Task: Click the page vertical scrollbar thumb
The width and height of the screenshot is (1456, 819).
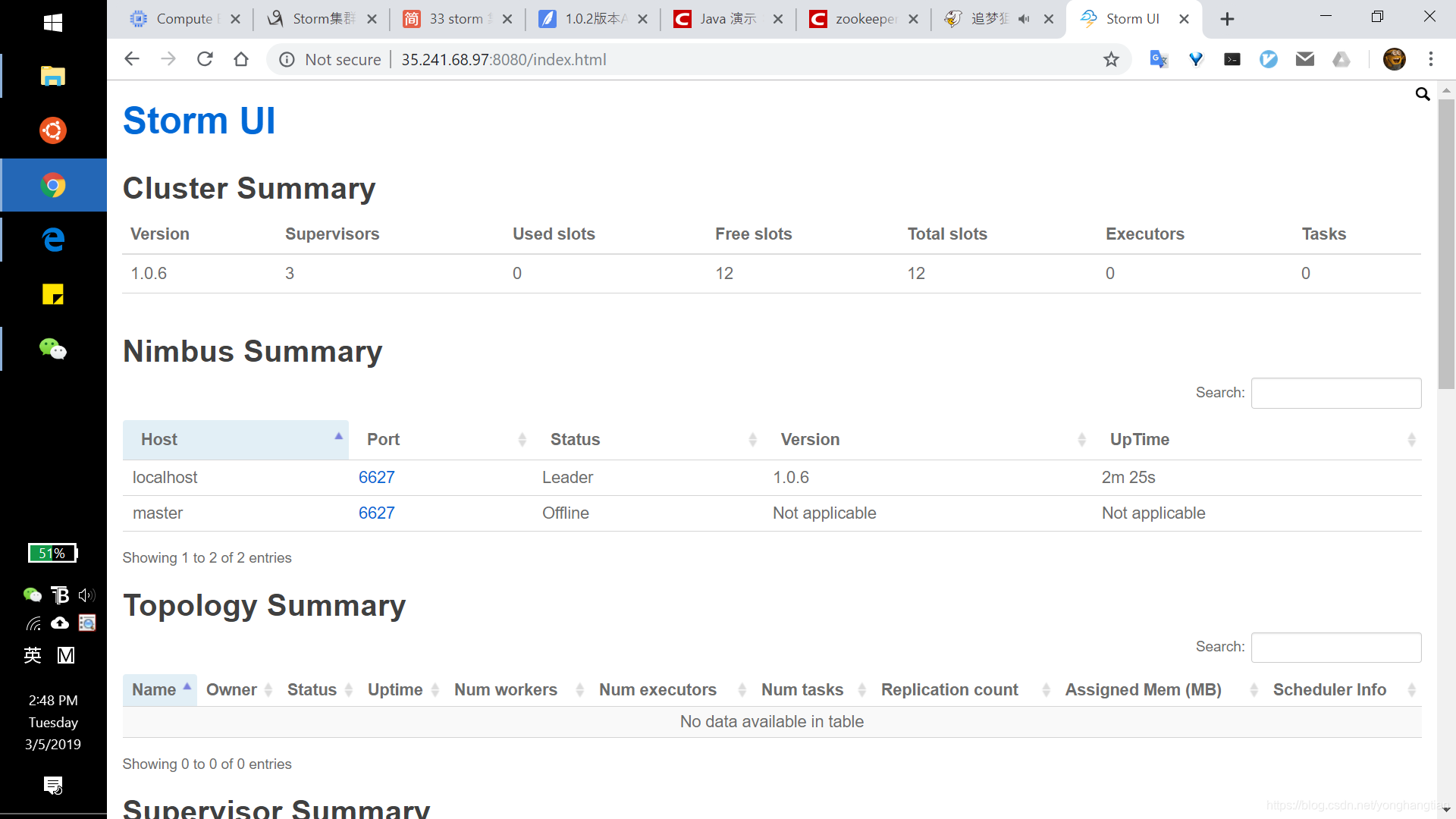Action: 1446,243
